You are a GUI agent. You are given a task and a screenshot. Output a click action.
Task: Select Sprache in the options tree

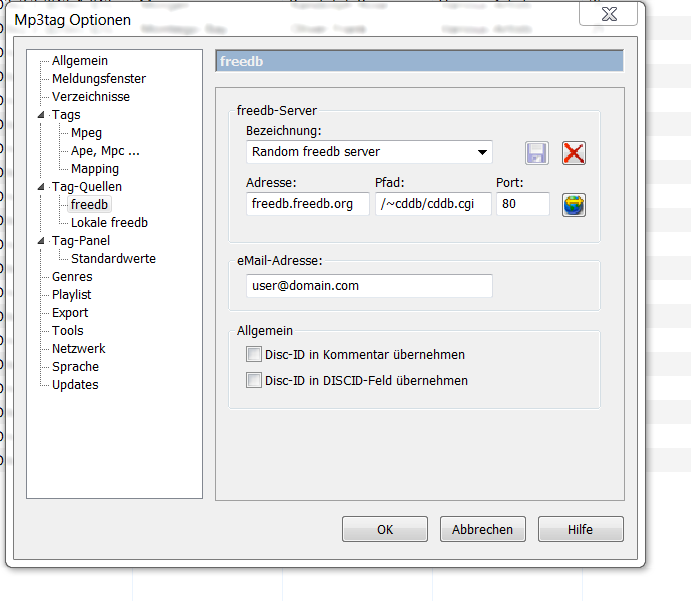[x=75, y=367]
